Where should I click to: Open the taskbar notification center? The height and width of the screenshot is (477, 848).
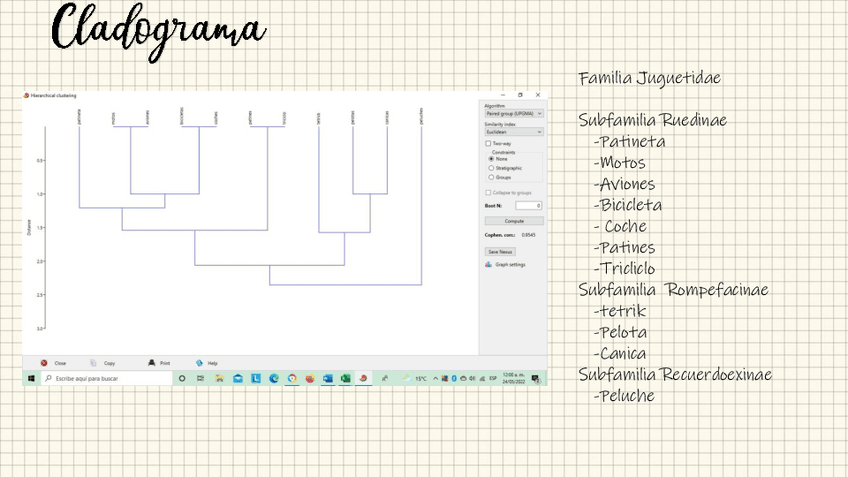[x=536, y=379]
